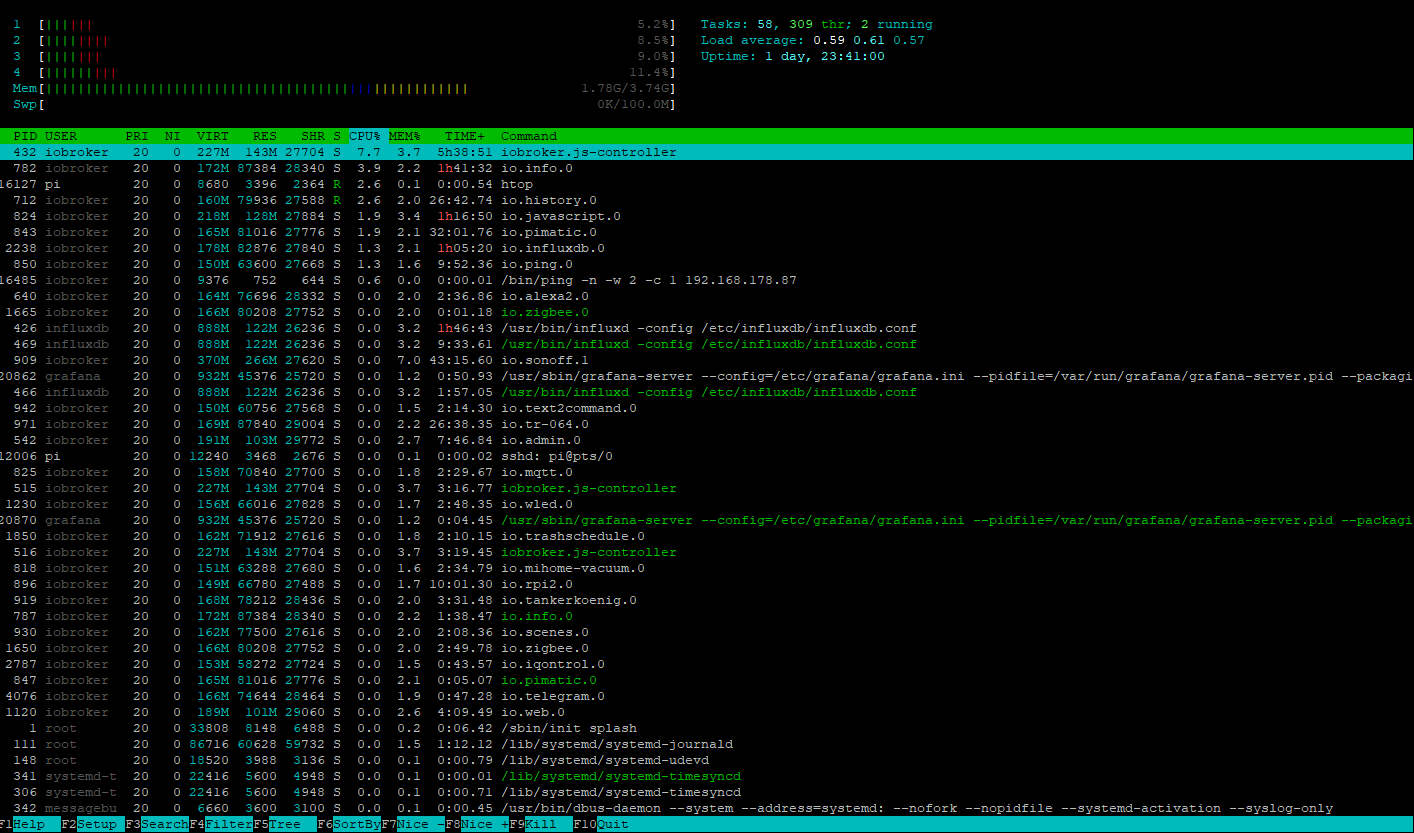The image size is (1414, 833).
Task: Click the Load average readout
Action: [813, 40]
